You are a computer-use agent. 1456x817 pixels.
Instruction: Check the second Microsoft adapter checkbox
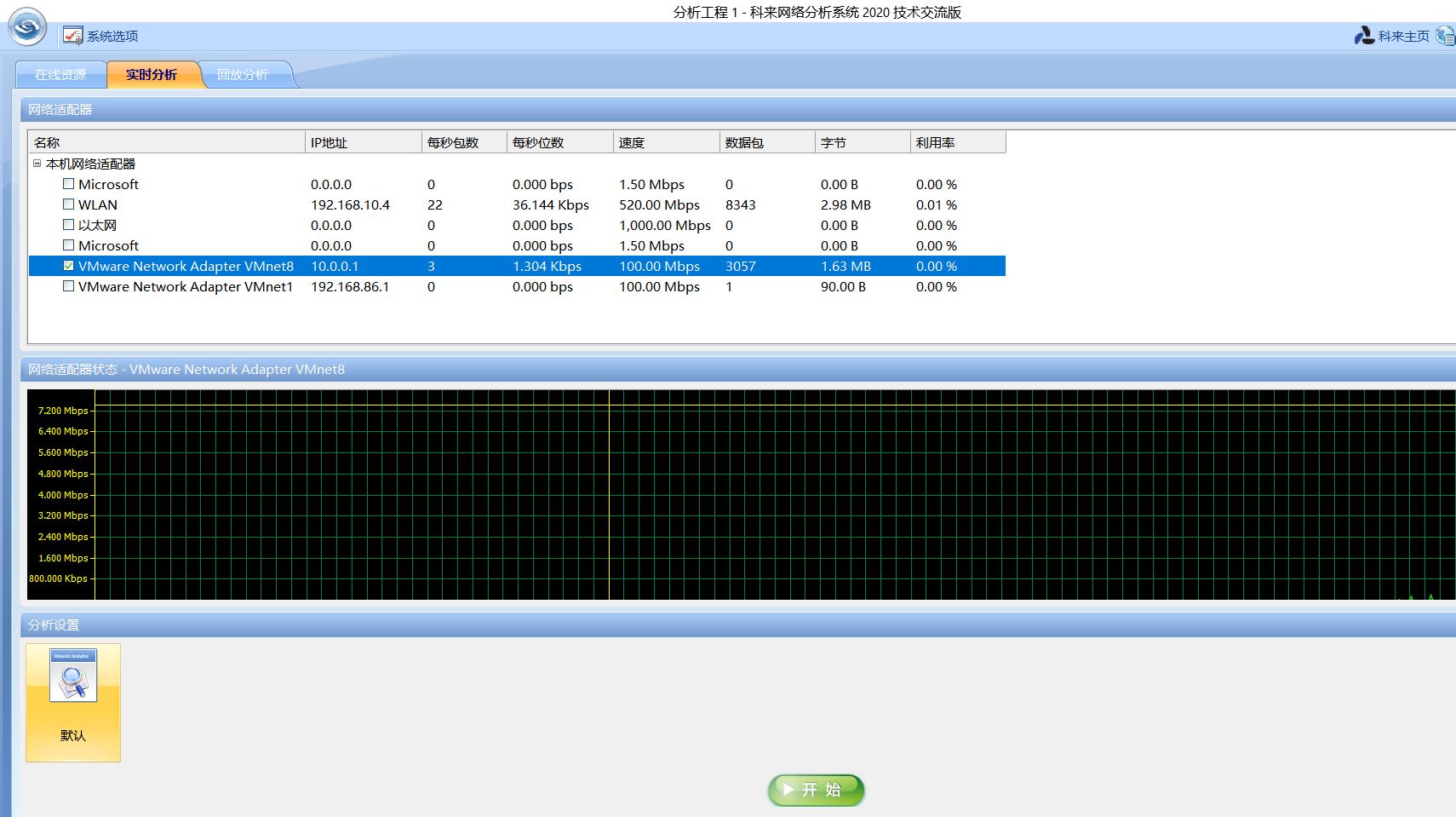68,245
